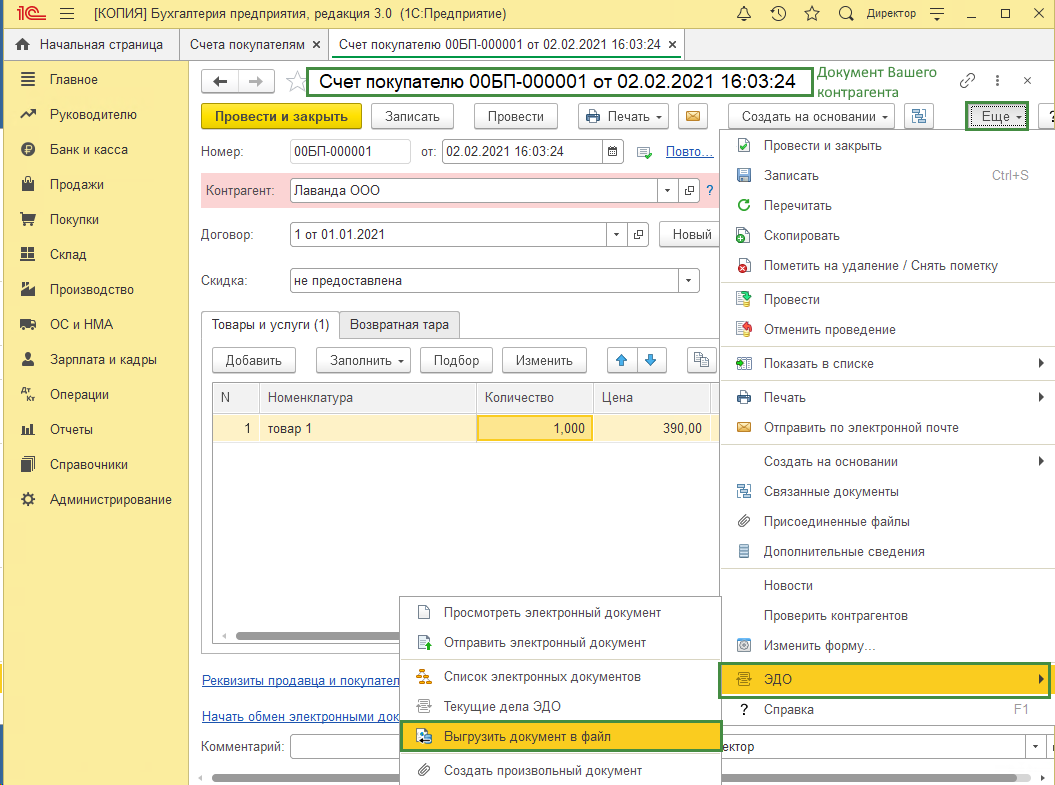Click document posted status icon near date

tap(644, 152)
